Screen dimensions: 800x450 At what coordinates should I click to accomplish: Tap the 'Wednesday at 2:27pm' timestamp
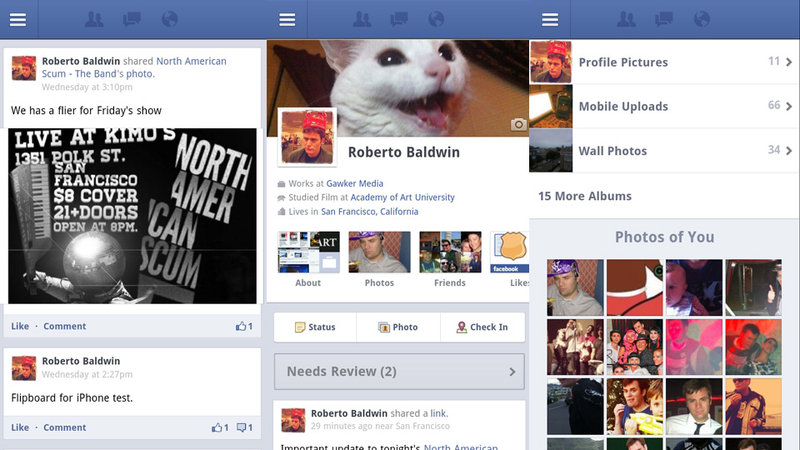[x=87, y=374]
